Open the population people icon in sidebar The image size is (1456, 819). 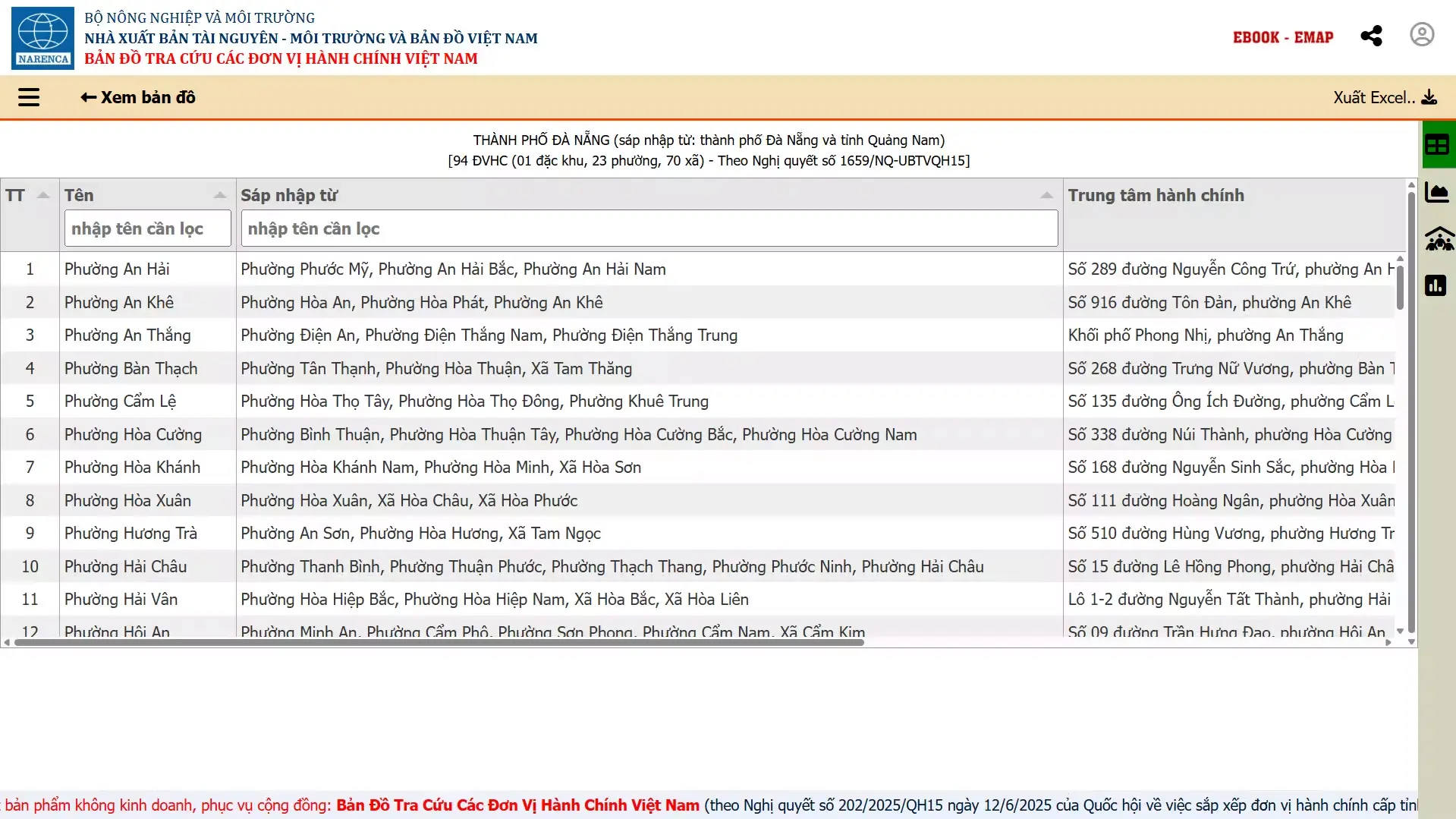(x=1439, y=239)
